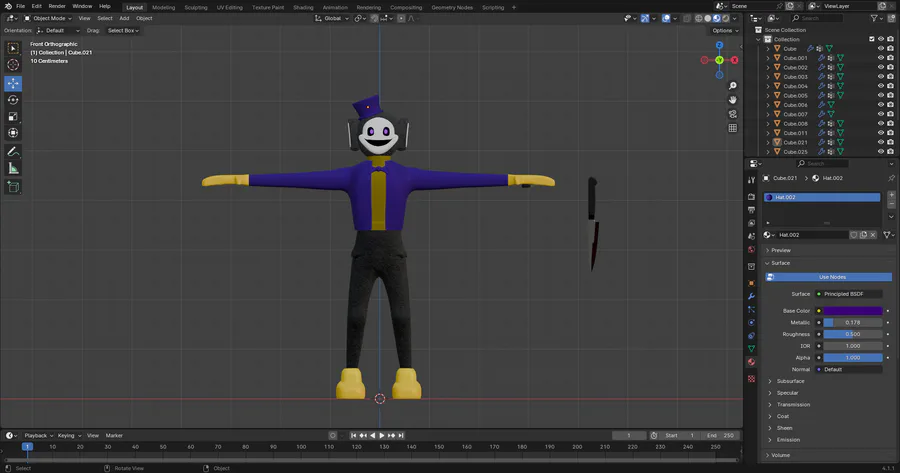This screenshot has height=473, width=900.
Task: Toggle proportional editing
Action: (x=401, y=18)
